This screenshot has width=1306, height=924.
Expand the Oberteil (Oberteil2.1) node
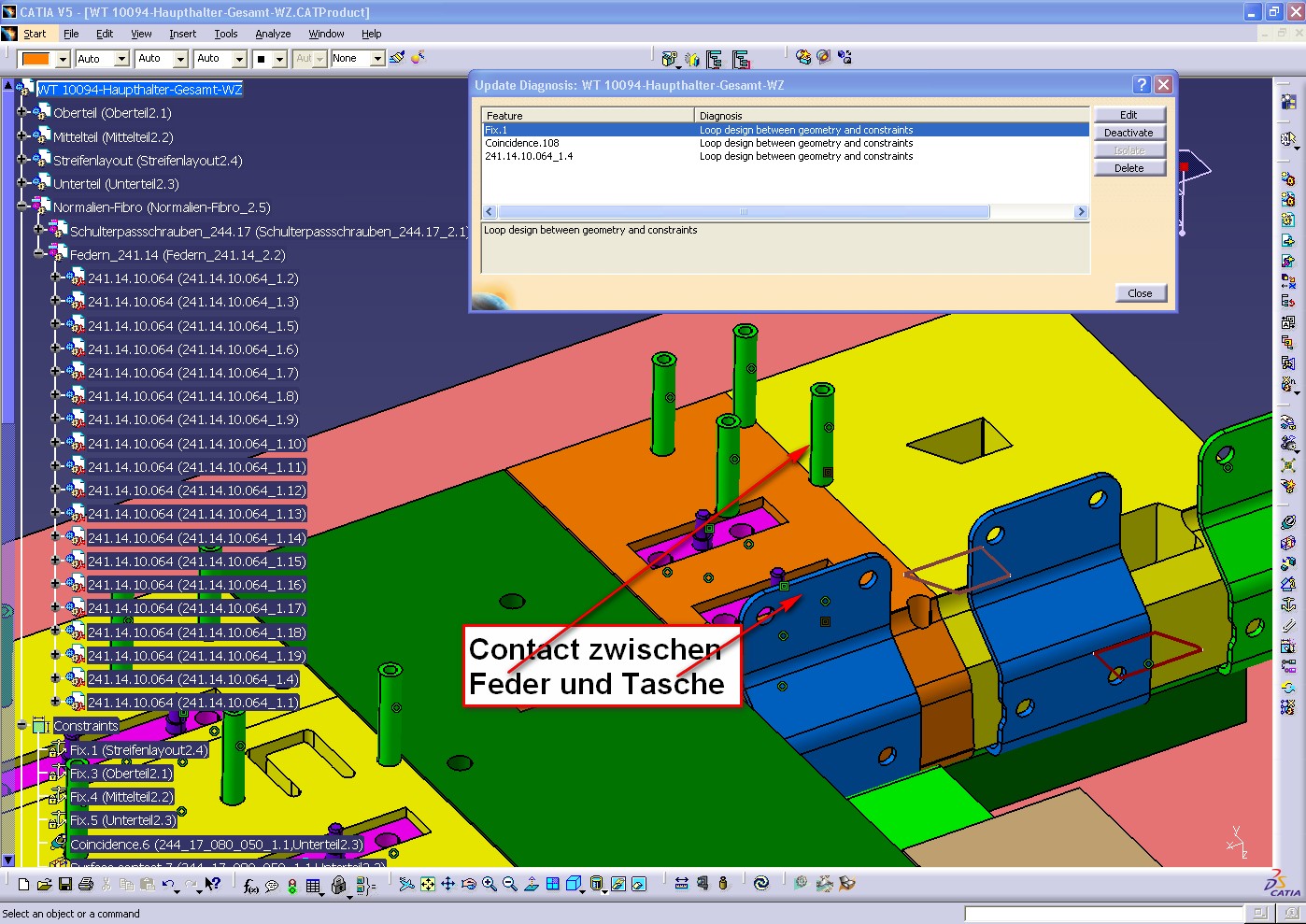click(x=21, y=111)
